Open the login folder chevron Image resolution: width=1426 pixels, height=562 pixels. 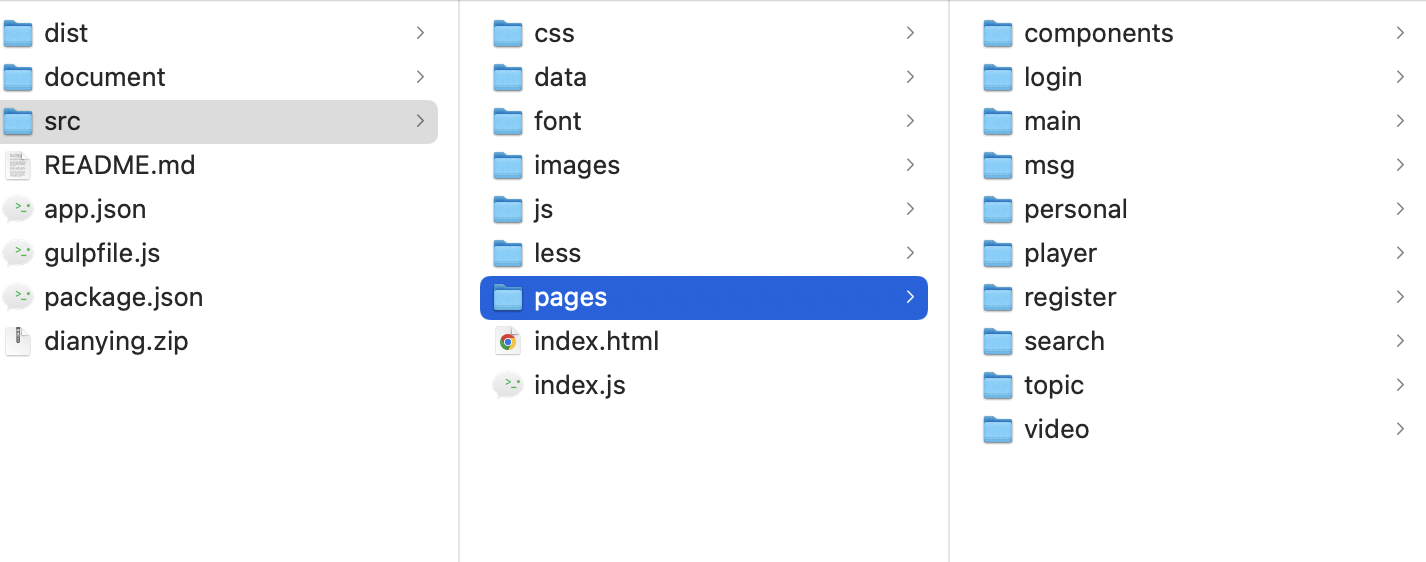tap(1400, 77)
